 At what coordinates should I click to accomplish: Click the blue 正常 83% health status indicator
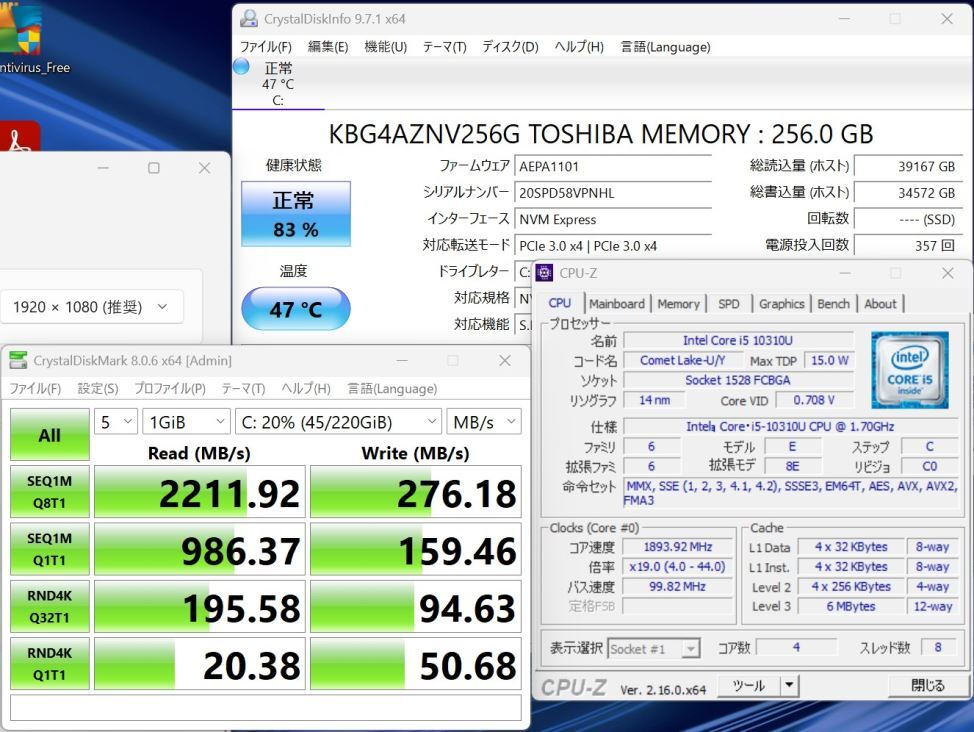click(295, 214)
